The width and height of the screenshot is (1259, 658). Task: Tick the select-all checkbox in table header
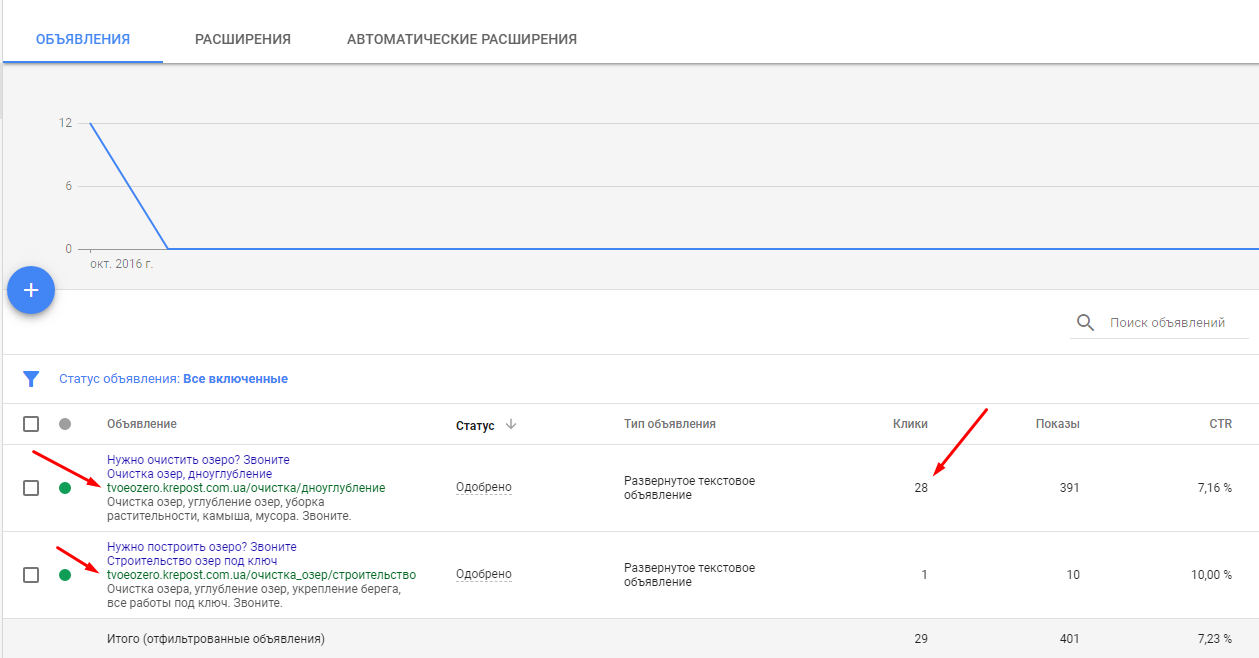(31, 424)
